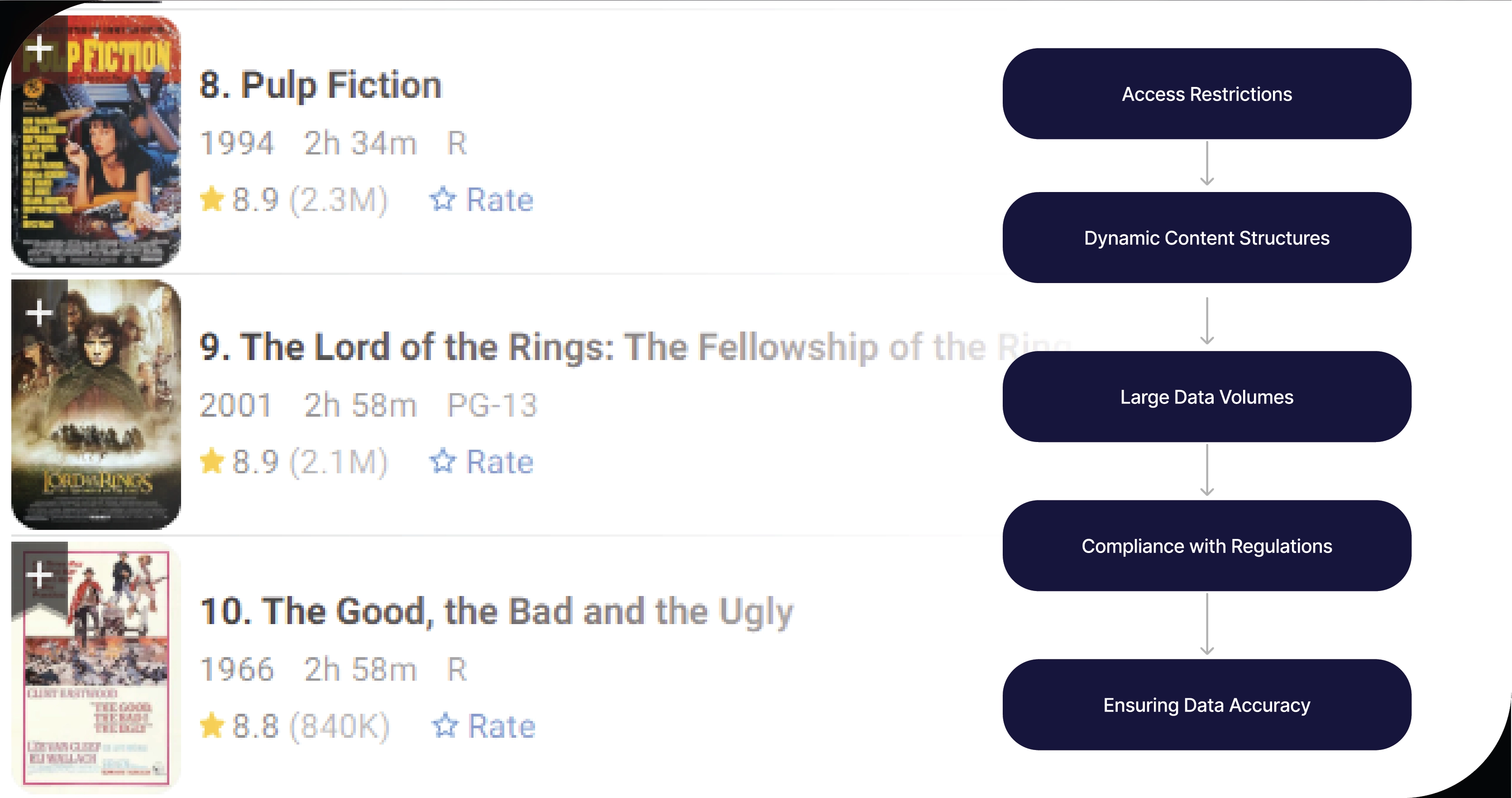This screenshot has width=1512, height=798.
Task: Click the Large Data Volumes box
Action: (x=1206, y=397)
